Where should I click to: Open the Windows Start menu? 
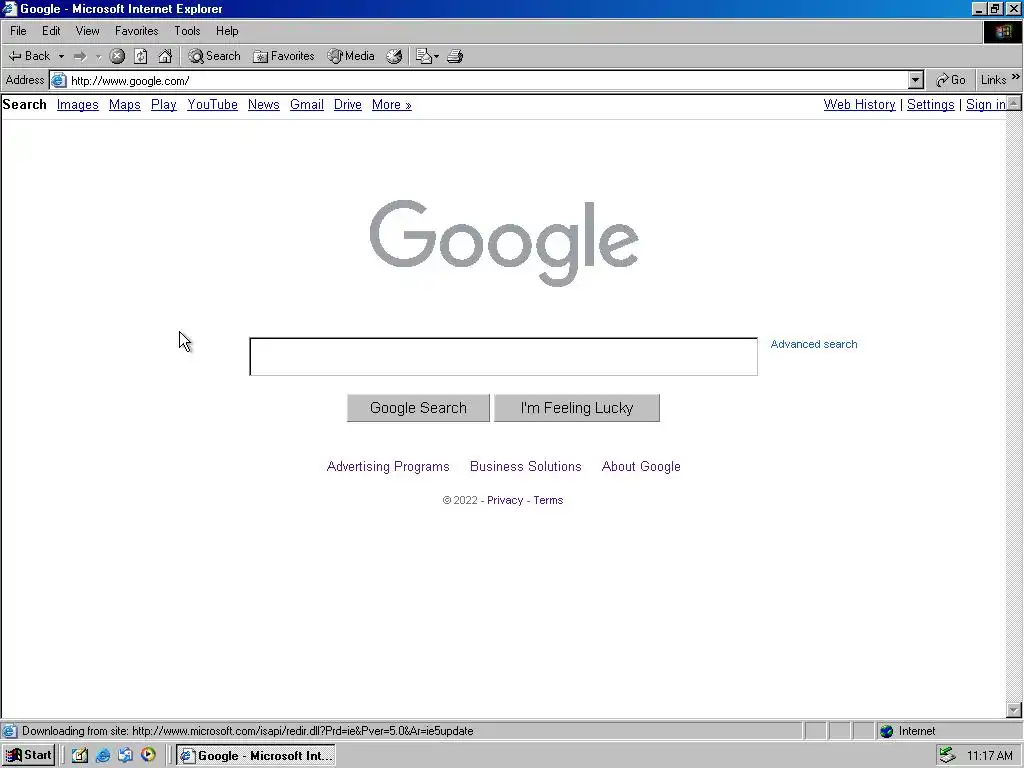click(28, 755)
